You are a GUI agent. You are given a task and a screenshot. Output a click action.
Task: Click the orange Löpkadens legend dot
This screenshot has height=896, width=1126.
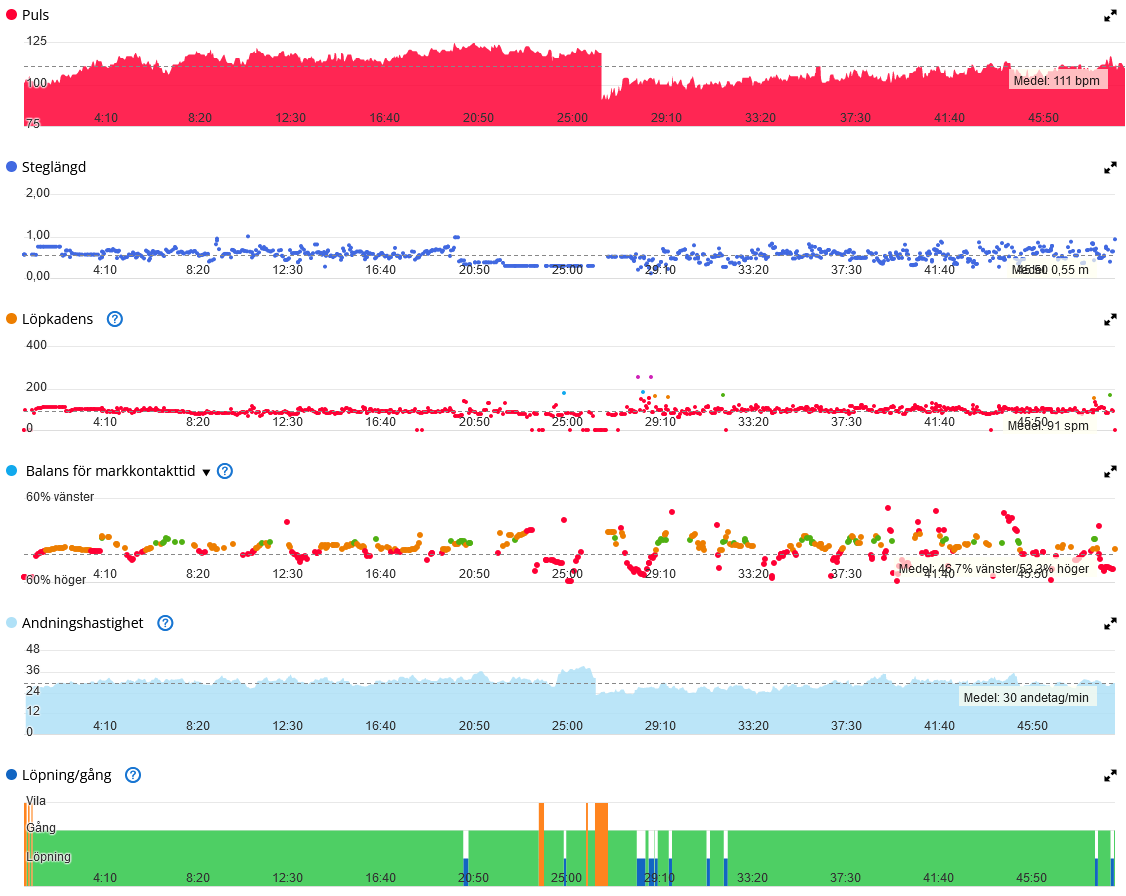pos(11,319)
